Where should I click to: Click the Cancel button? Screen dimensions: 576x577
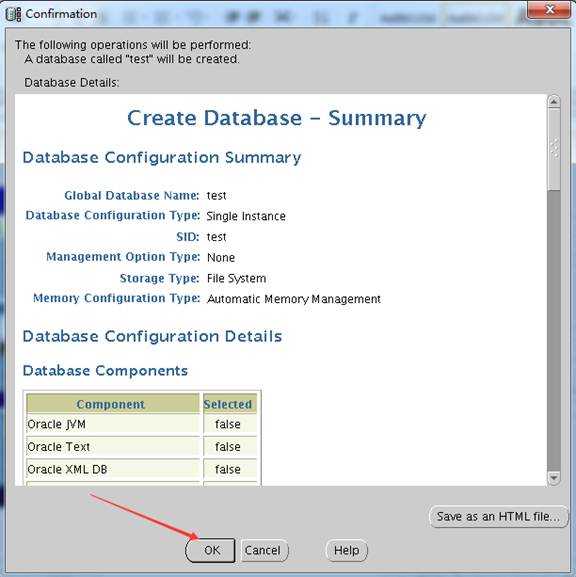point(263,550)
